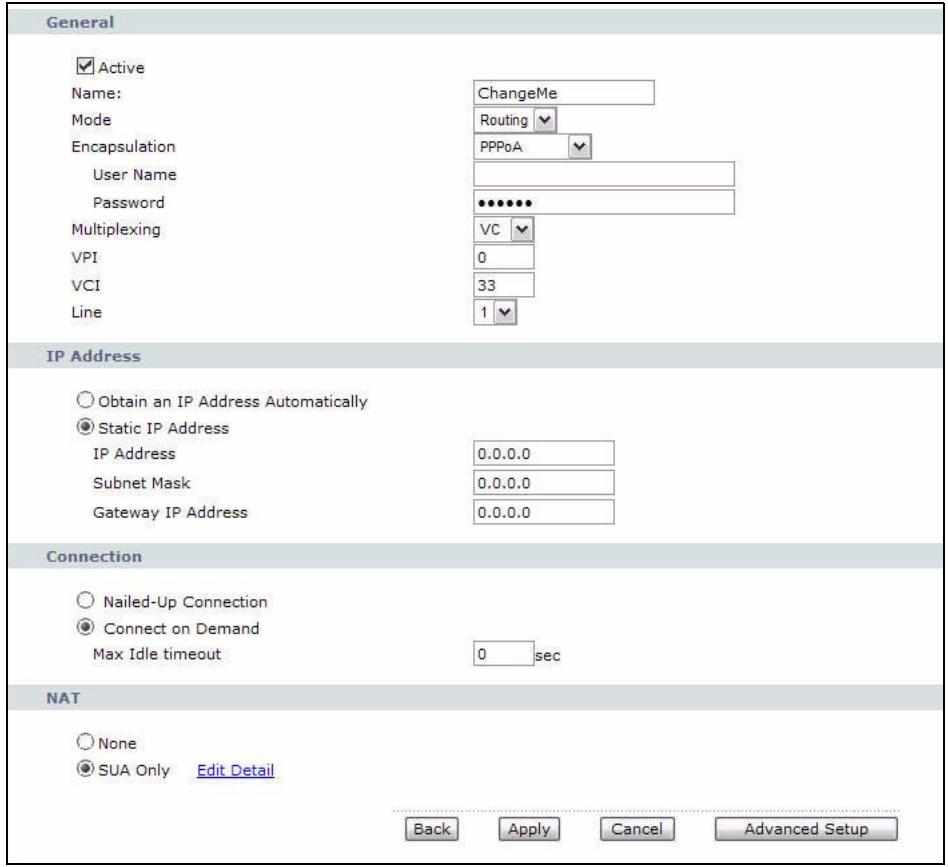The image size is (948, 867).
Task: Choose the Nailed-Up Connection option
Action: (85, 600)
